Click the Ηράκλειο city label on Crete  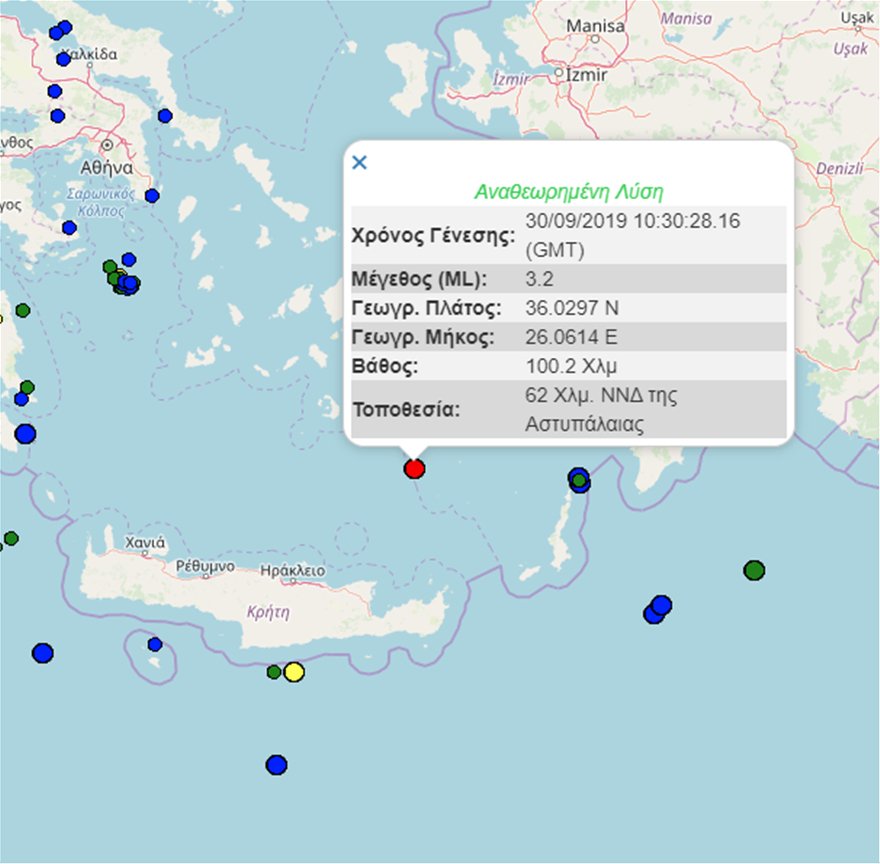click(292, 571)
